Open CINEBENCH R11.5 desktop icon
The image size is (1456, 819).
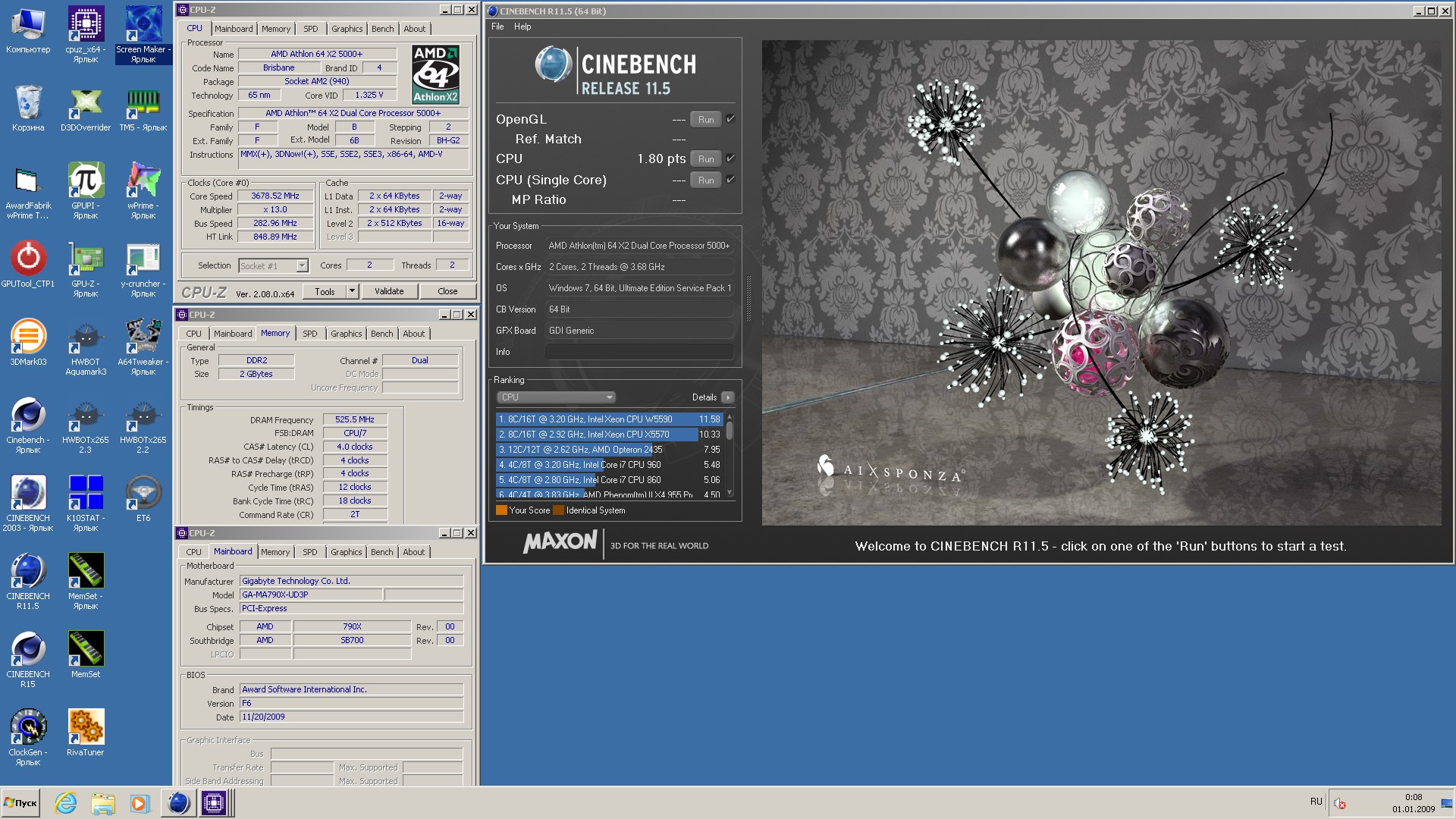click(28, 581)
